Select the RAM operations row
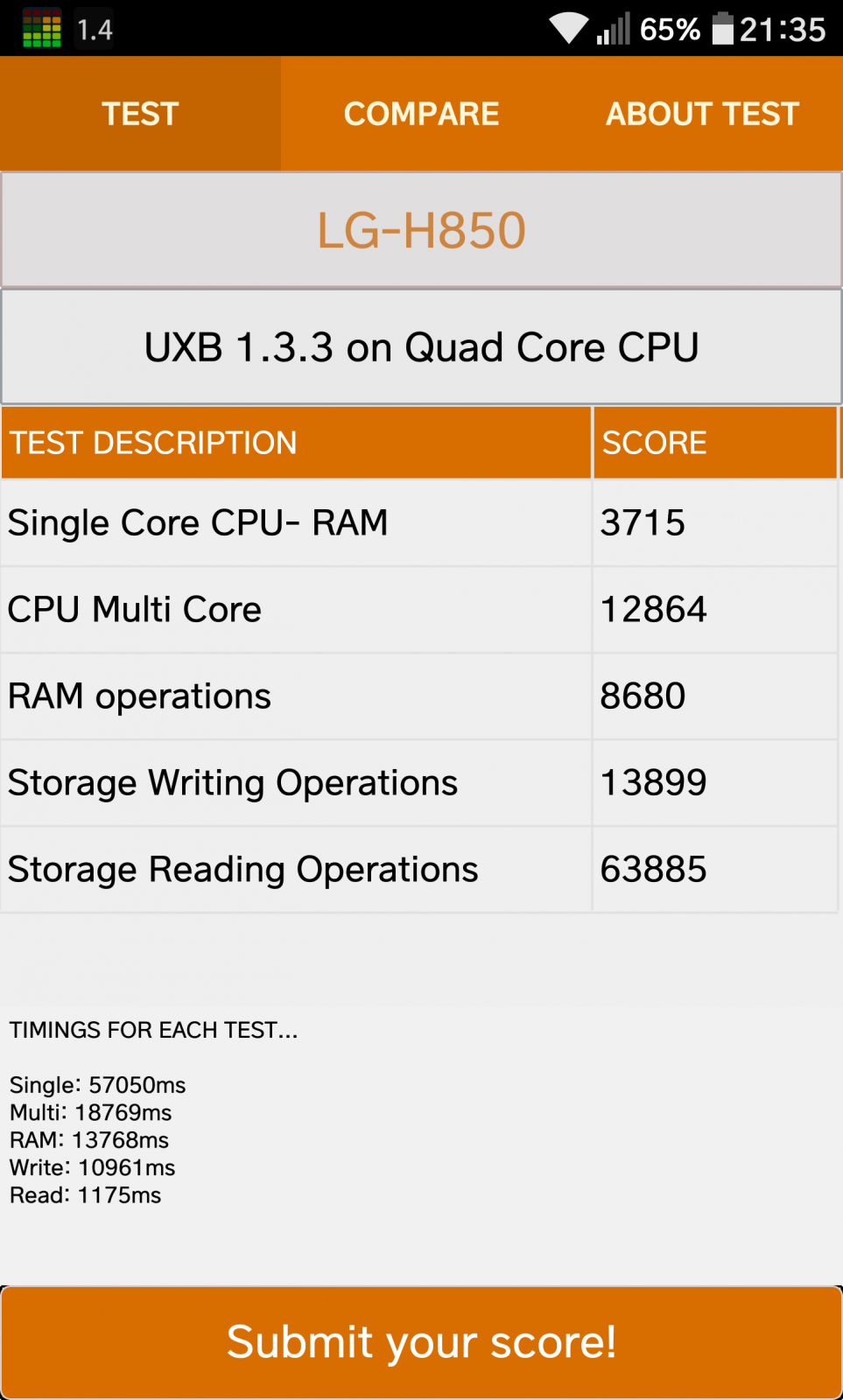 419,696
